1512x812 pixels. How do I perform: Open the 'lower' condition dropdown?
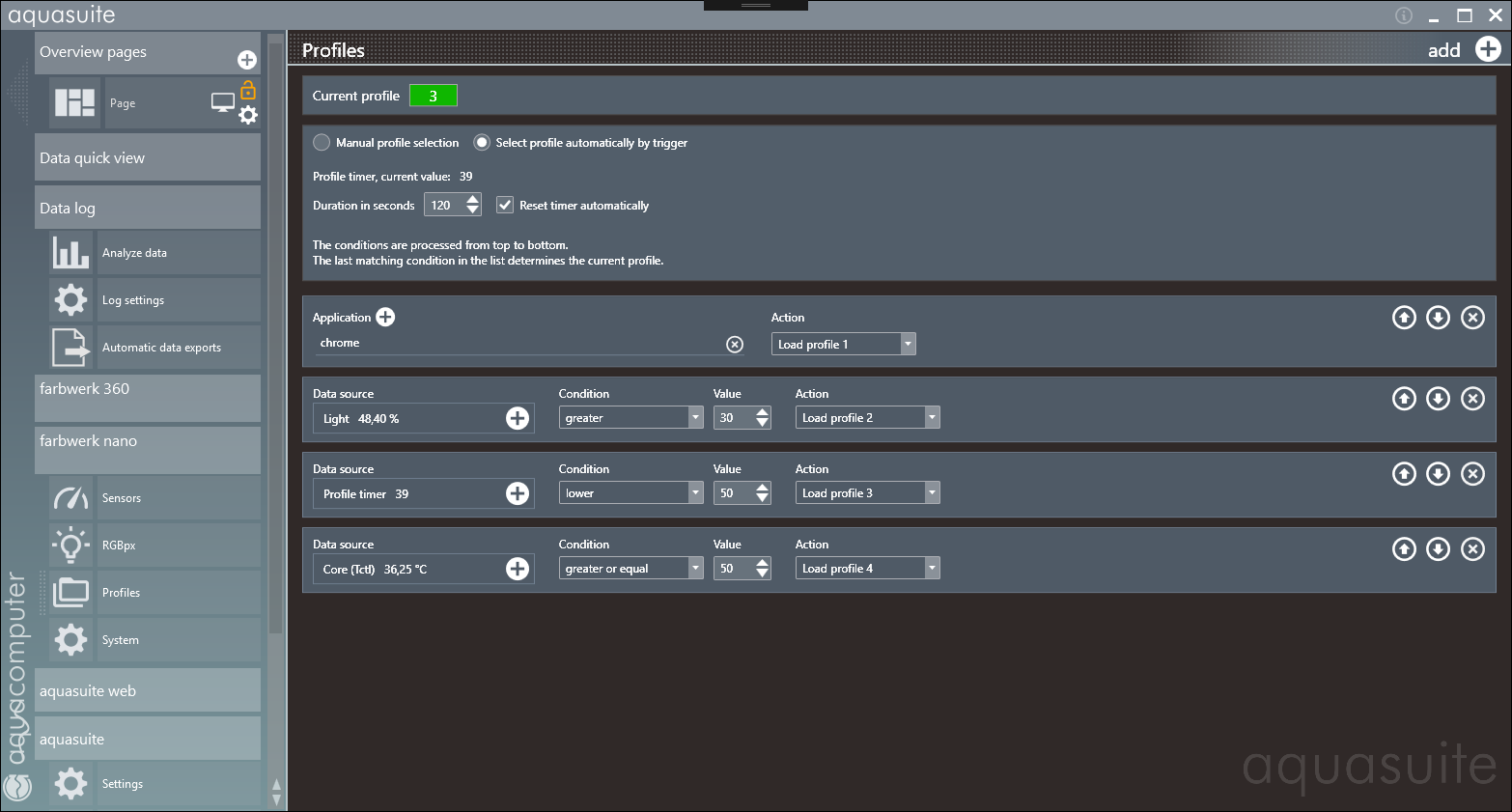[x=630, y=492]
